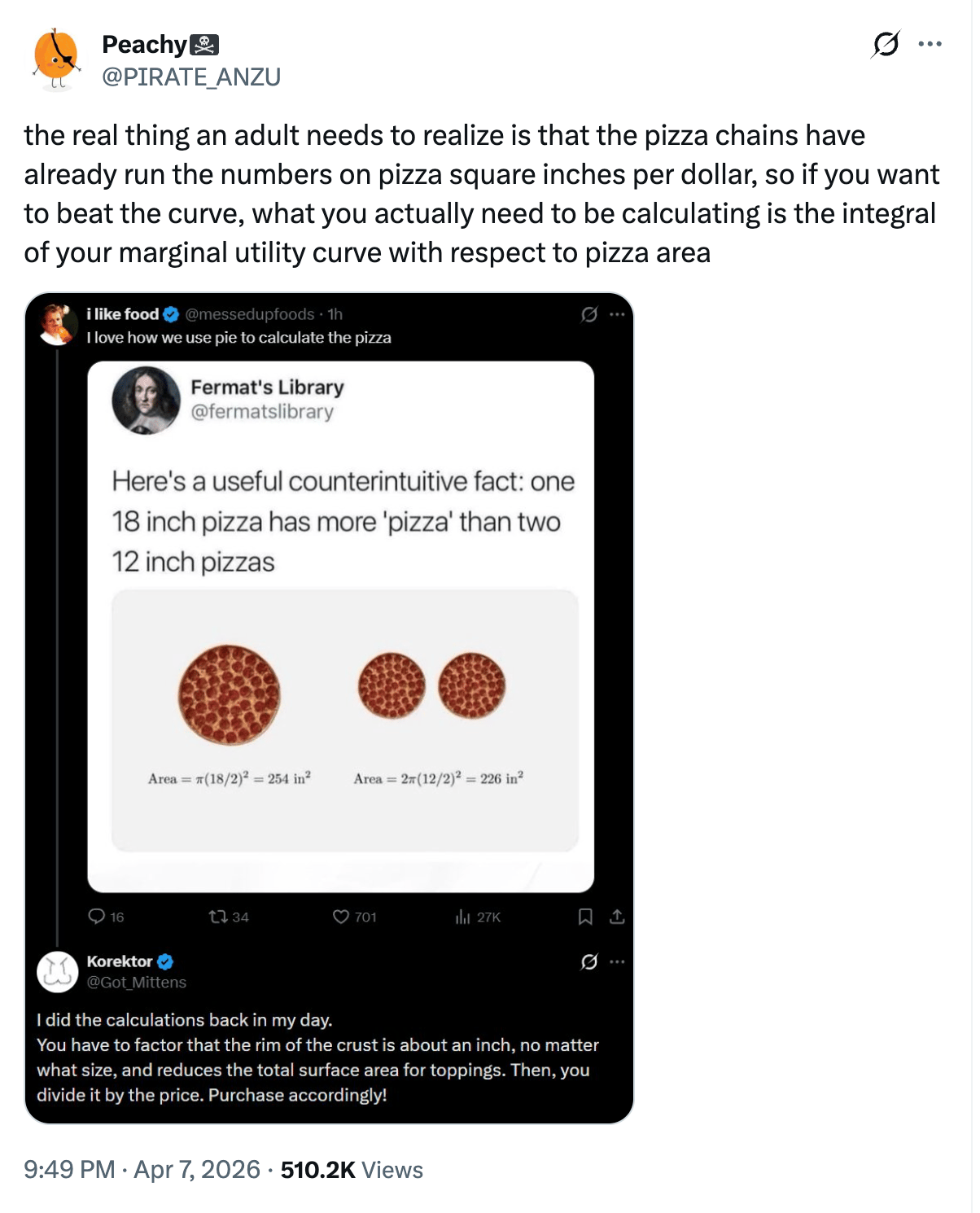The width and height of the screenshot is (980, 1213).
Task: Open the more options menu on Peachy's tweet
Action: (930, 44)
